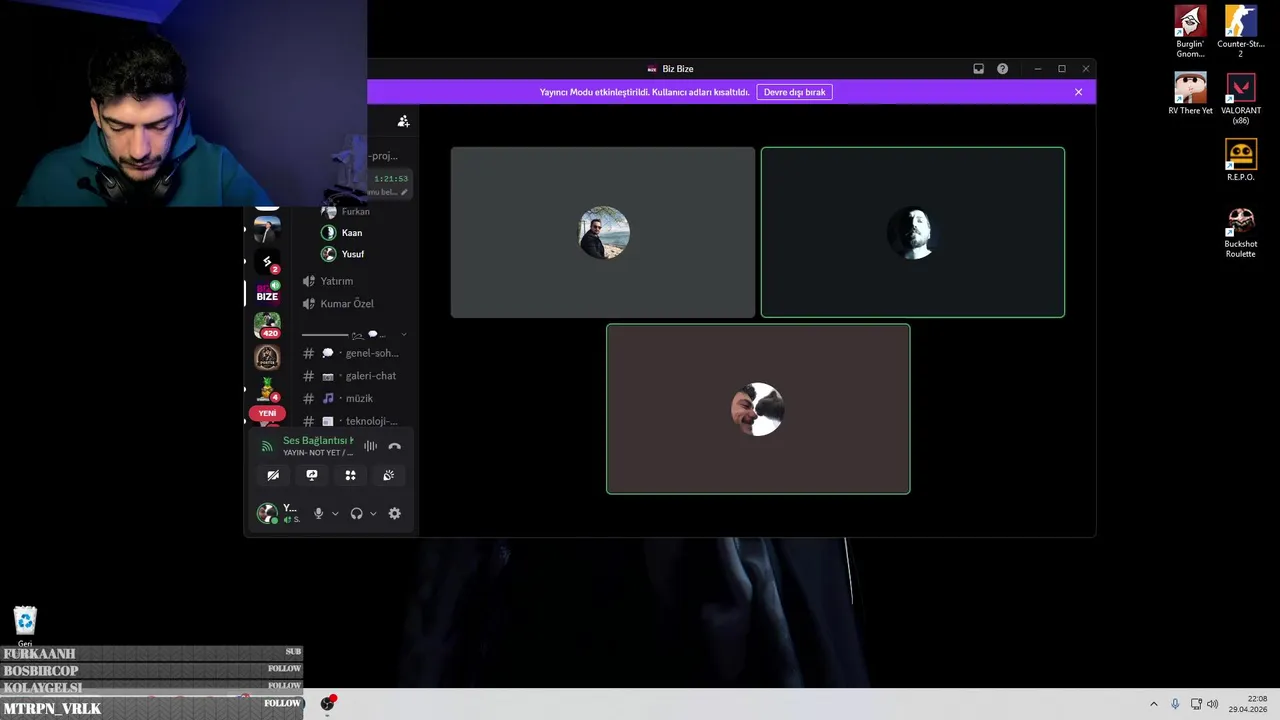
Task: Open Discord inbox icon in title bar
Action: (x=978, y=69)
